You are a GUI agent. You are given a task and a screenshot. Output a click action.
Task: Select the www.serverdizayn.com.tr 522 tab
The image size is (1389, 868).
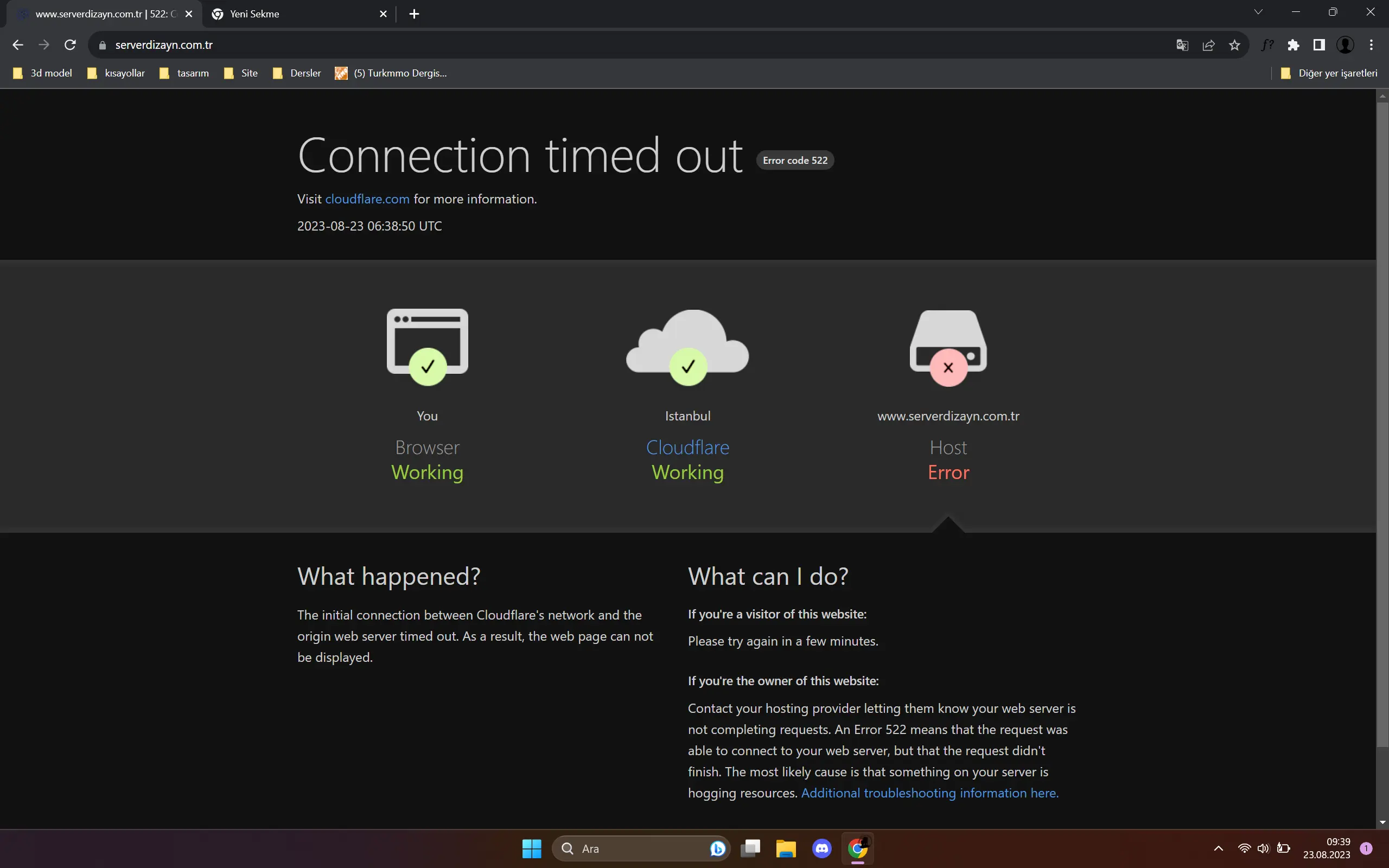103,14
